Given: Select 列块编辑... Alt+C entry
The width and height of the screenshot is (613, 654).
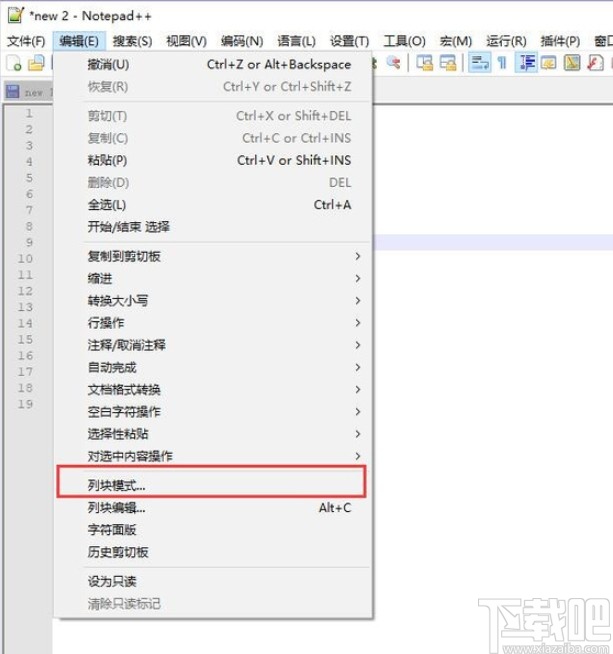Looking at the screenshot, I should click(x=214, y=508).
